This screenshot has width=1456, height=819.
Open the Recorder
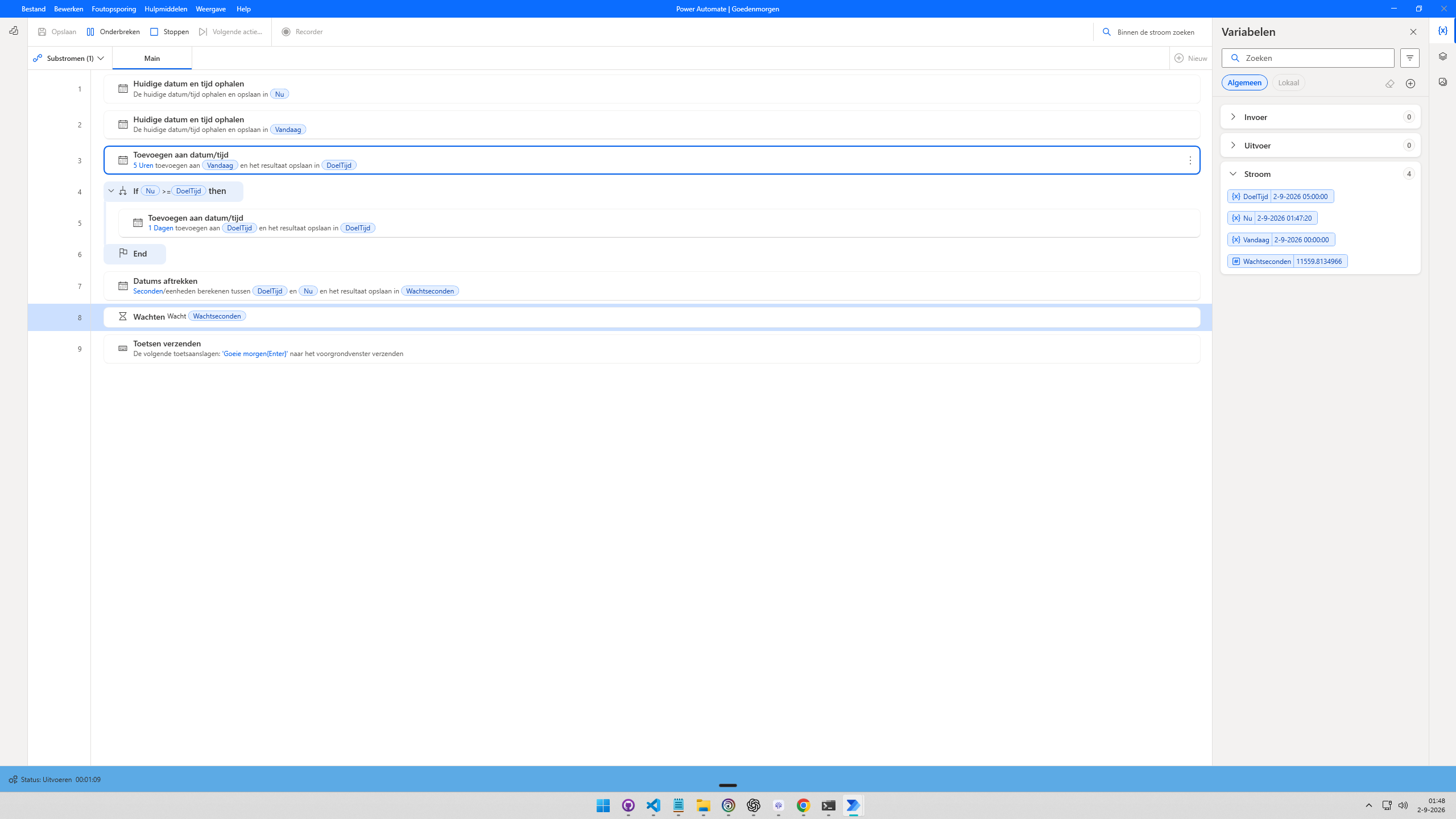[302, 32]
